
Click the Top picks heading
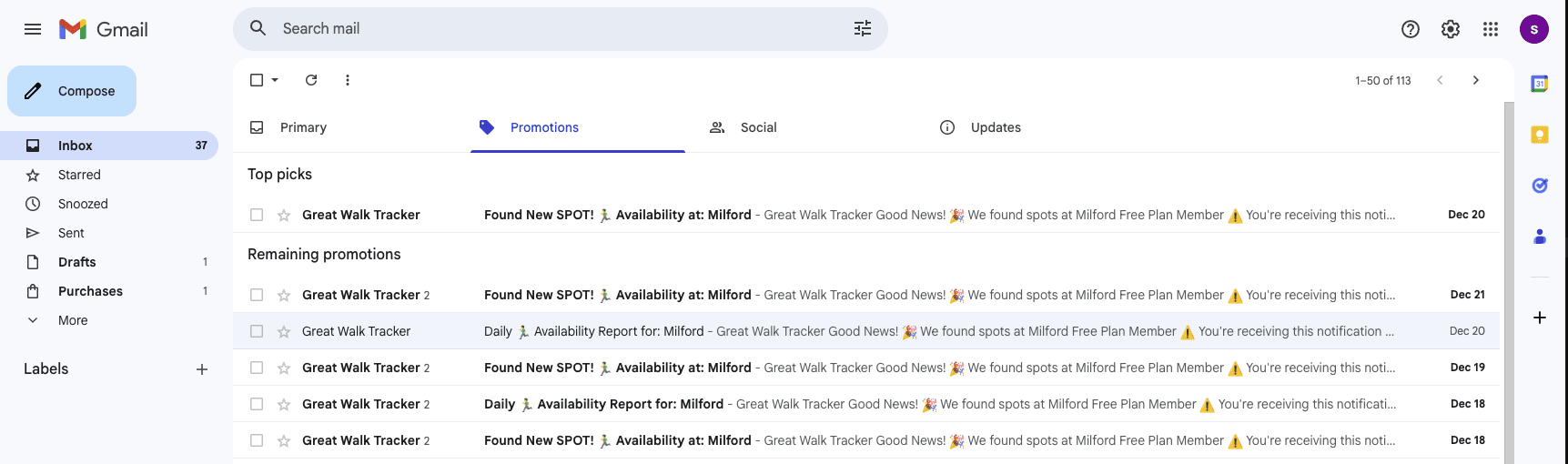coord(279,174)
